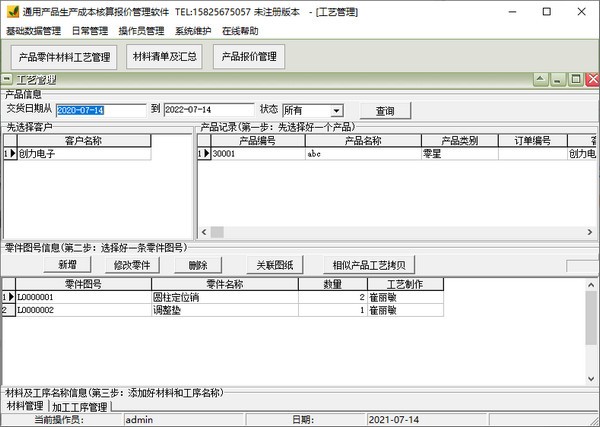The width and height of the screenshot is (600, 427).
Task: Open the 基础数据管理 menu
Action: tap(34, 31)
